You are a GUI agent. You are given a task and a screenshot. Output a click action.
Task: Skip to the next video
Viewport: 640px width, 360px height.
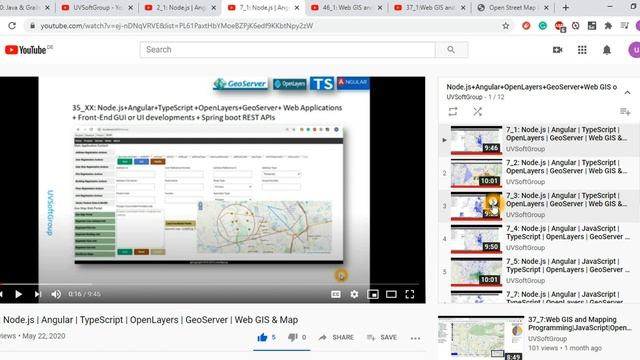point(38,294)
